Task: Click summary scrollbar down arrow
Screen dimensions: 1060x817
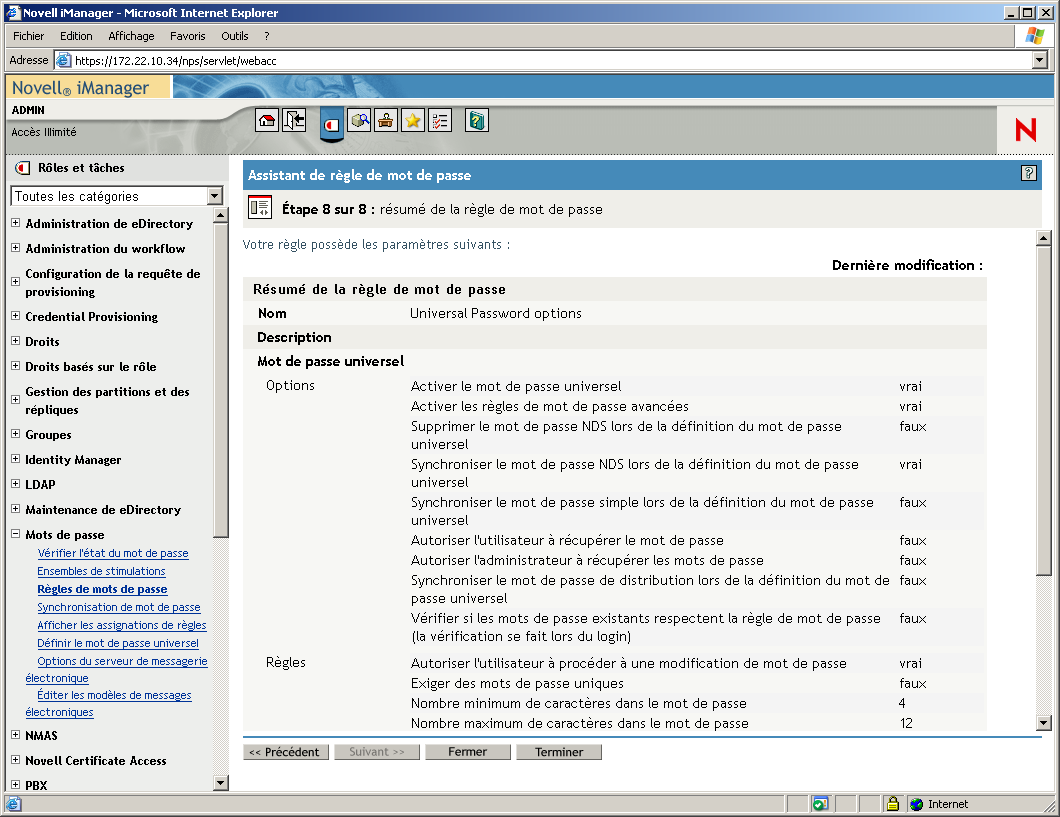Action: coord(1044,722)
